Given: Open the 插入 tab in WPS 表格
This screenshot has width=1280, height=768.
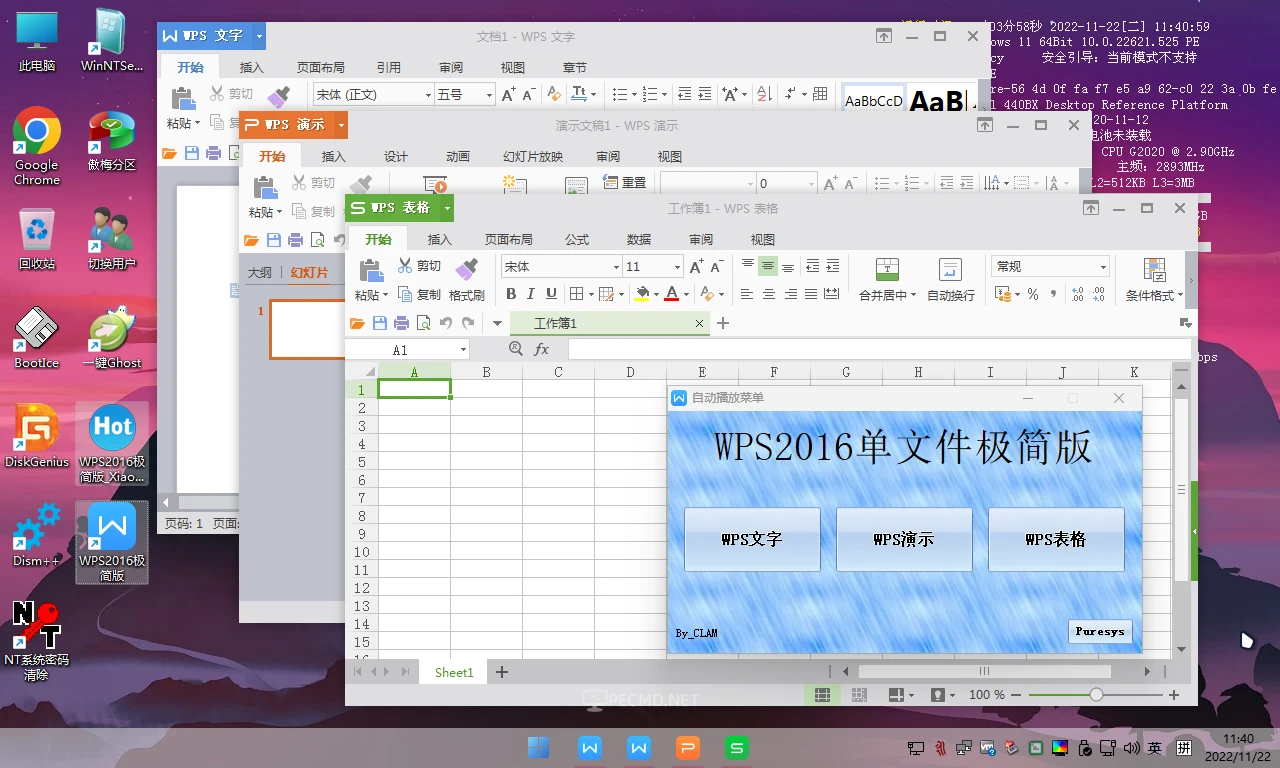Looking at the screenshot, I should tap(440, 240).
